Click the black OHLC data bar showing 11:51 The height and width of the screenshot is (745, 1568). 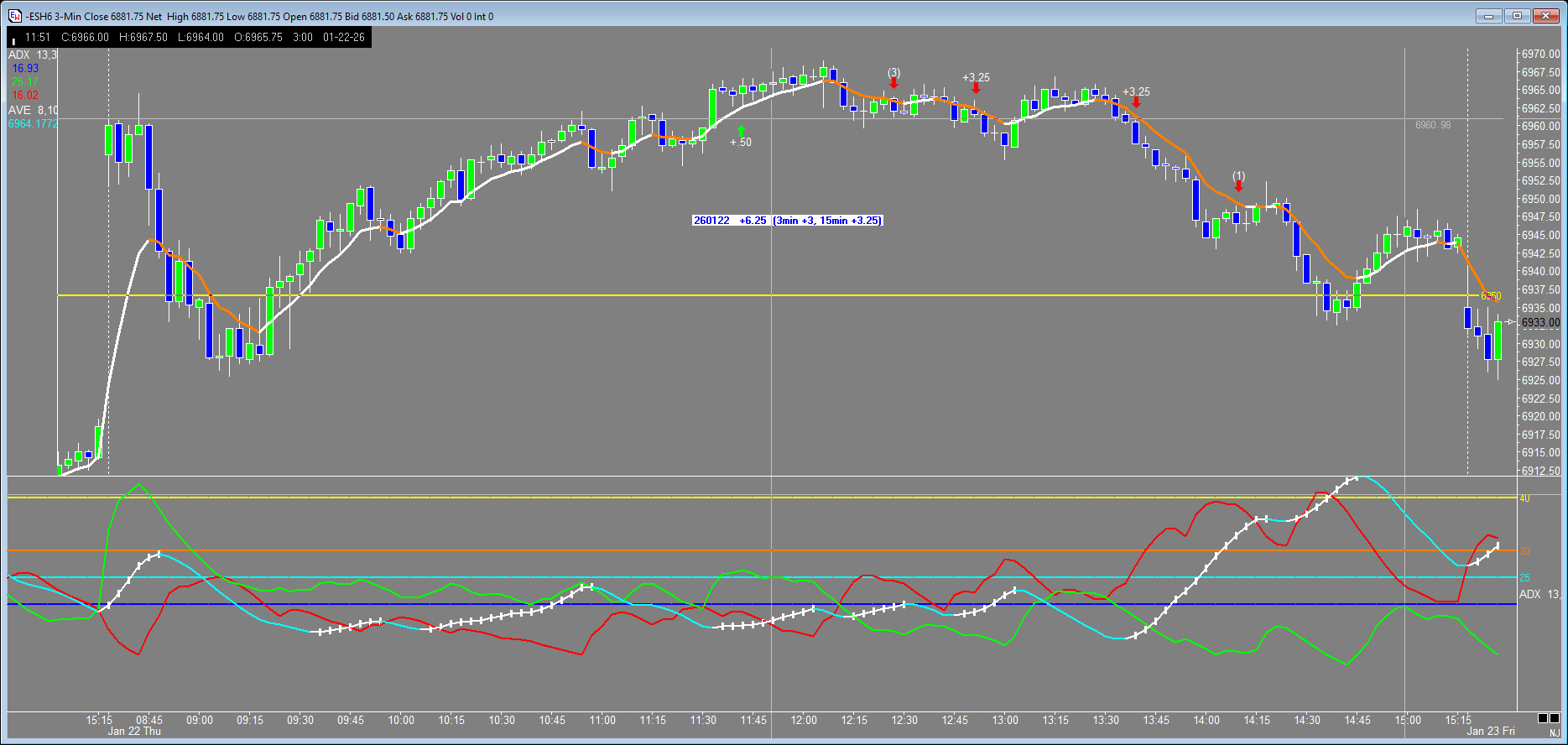189,37
